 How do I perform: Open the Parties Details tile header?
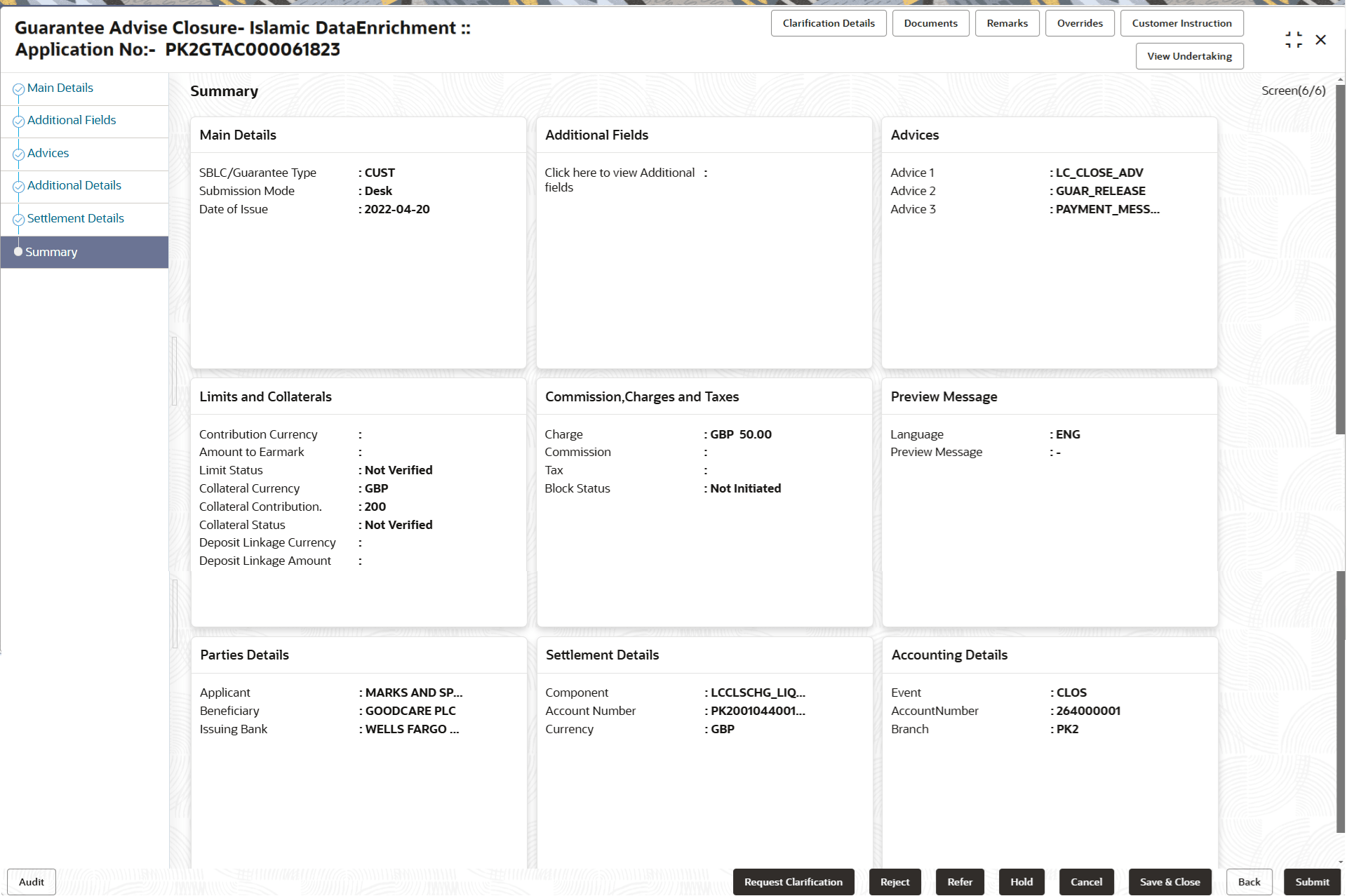coord(244,655)
